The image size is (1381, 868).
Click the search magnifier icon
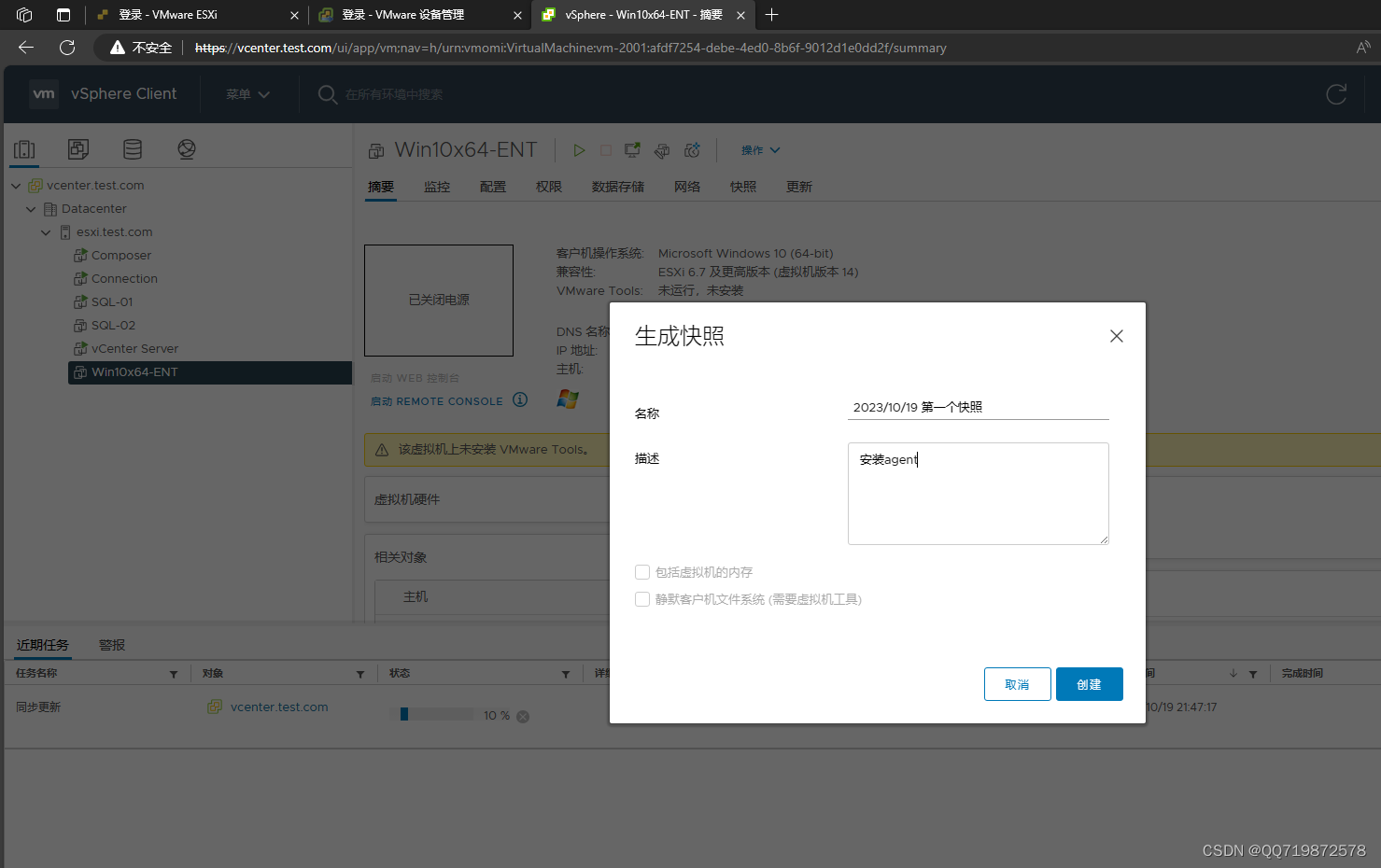(327, 94)
